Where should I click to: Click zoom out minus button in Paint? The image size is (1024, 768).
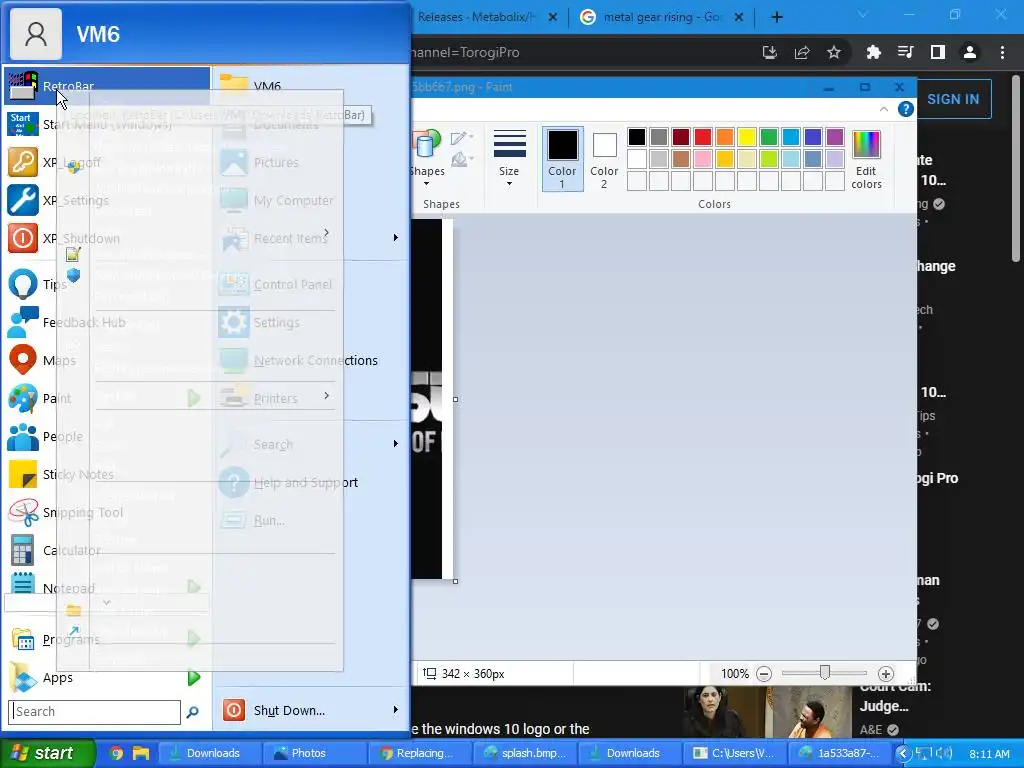click(764, 673)
